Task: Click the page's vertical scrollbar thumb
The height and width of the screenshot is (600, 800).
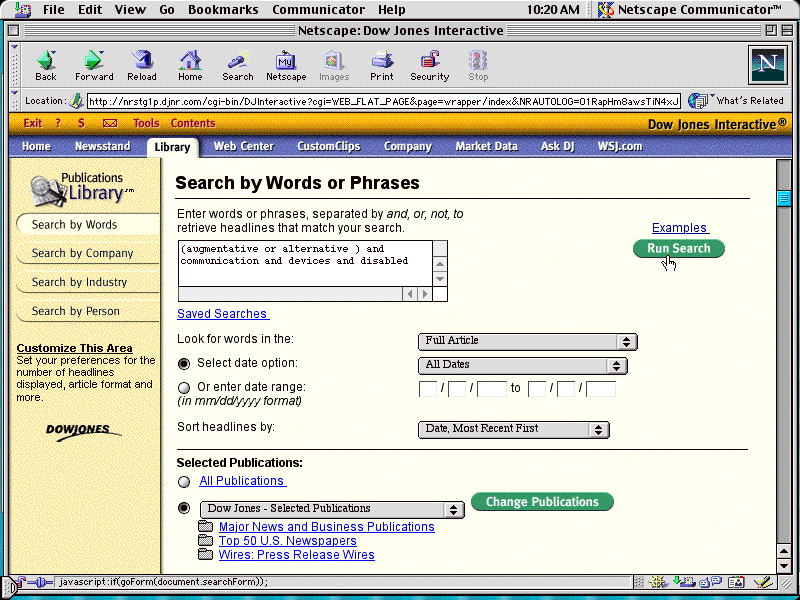Action: tap(783, 198)
